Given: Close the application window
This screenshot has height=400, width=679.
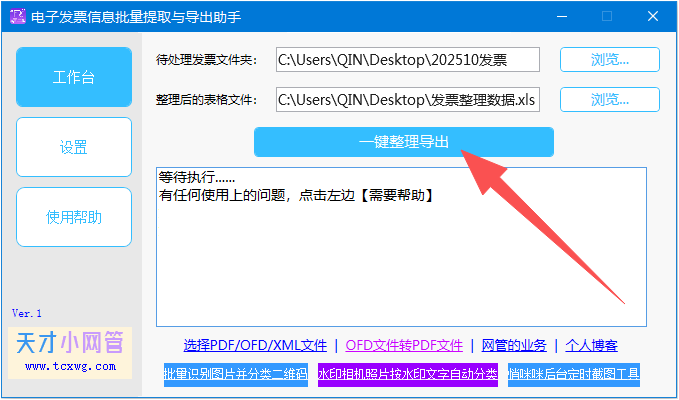Looking at the screenshot, I should coord(653,16).
